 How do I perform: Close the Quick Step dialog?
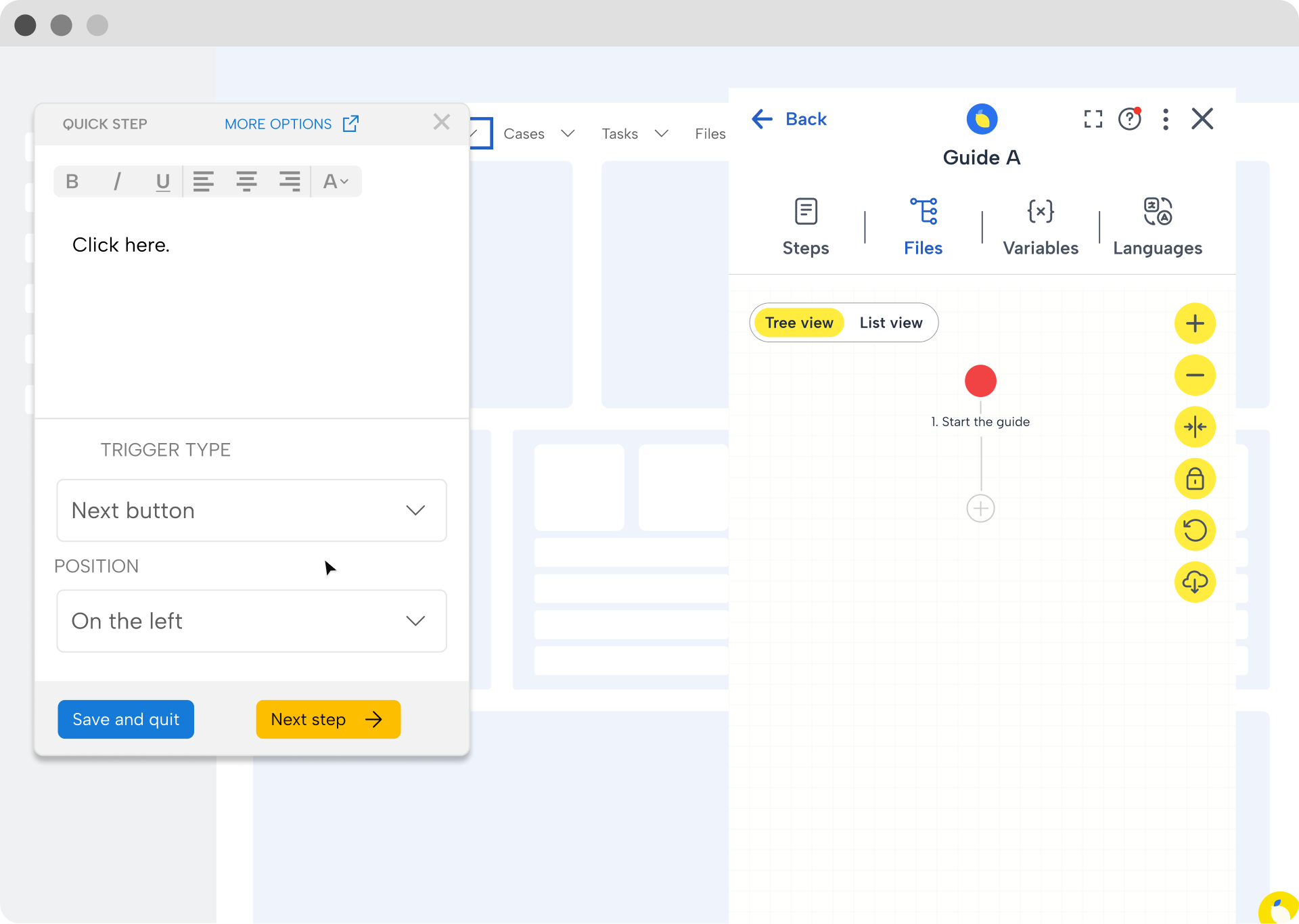coord(442,122)
